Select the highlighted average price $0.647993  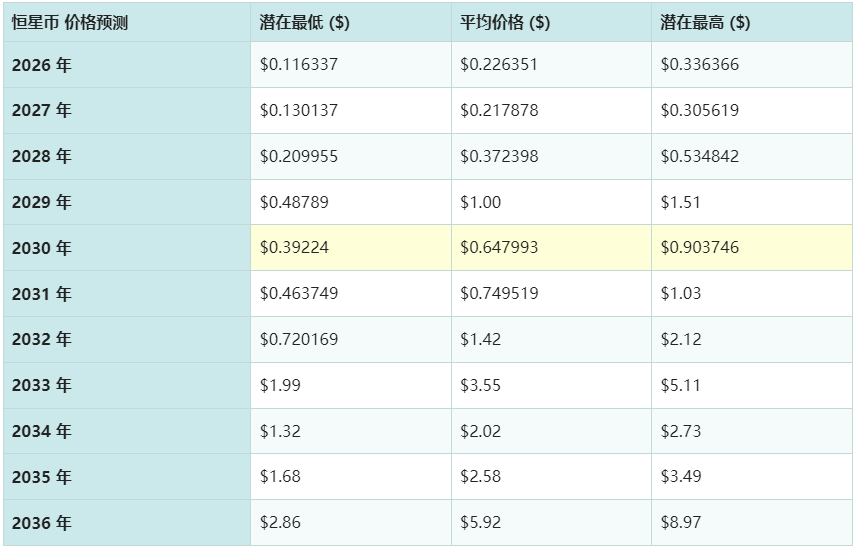(499, 248)
